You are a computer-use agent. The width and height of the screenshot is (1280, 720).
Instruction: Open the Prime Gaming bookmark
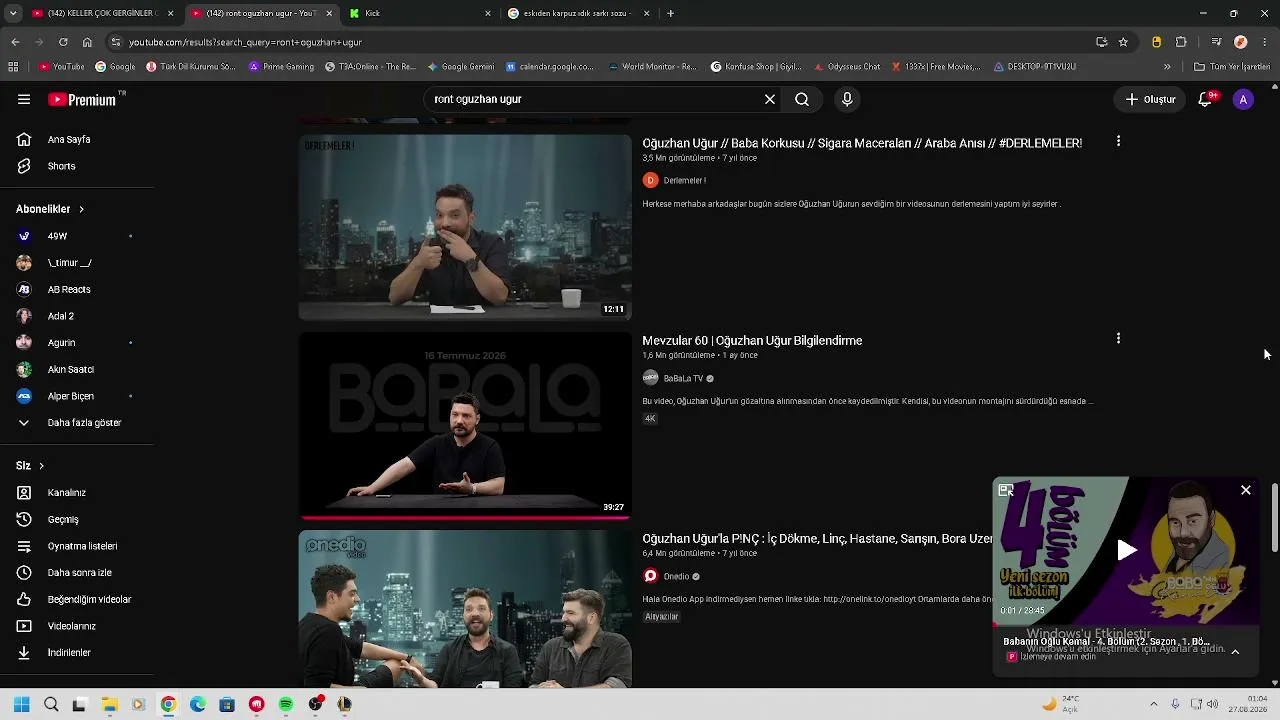[281, 67]
